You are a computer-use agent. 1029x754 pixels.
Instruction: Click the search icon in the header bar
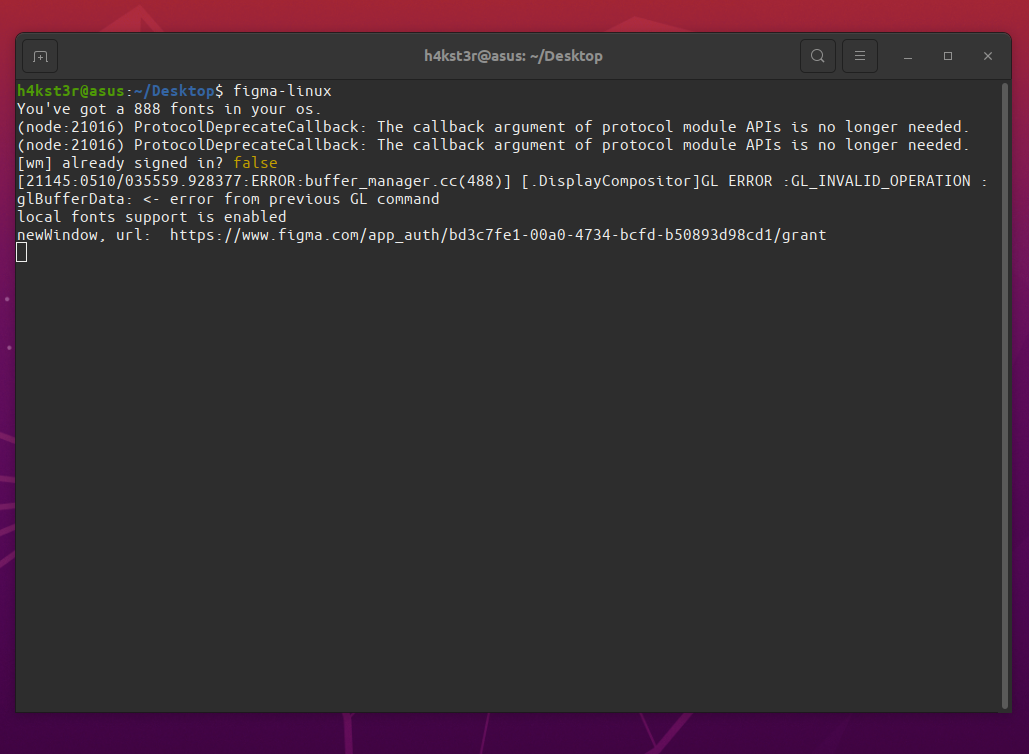point(817,56)
